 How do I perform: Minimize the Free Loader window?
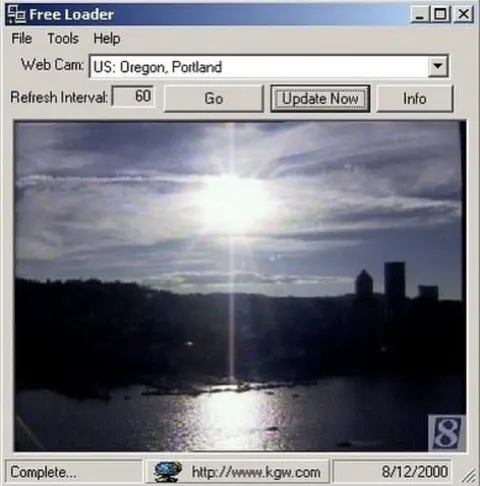[x=420, y=14]
